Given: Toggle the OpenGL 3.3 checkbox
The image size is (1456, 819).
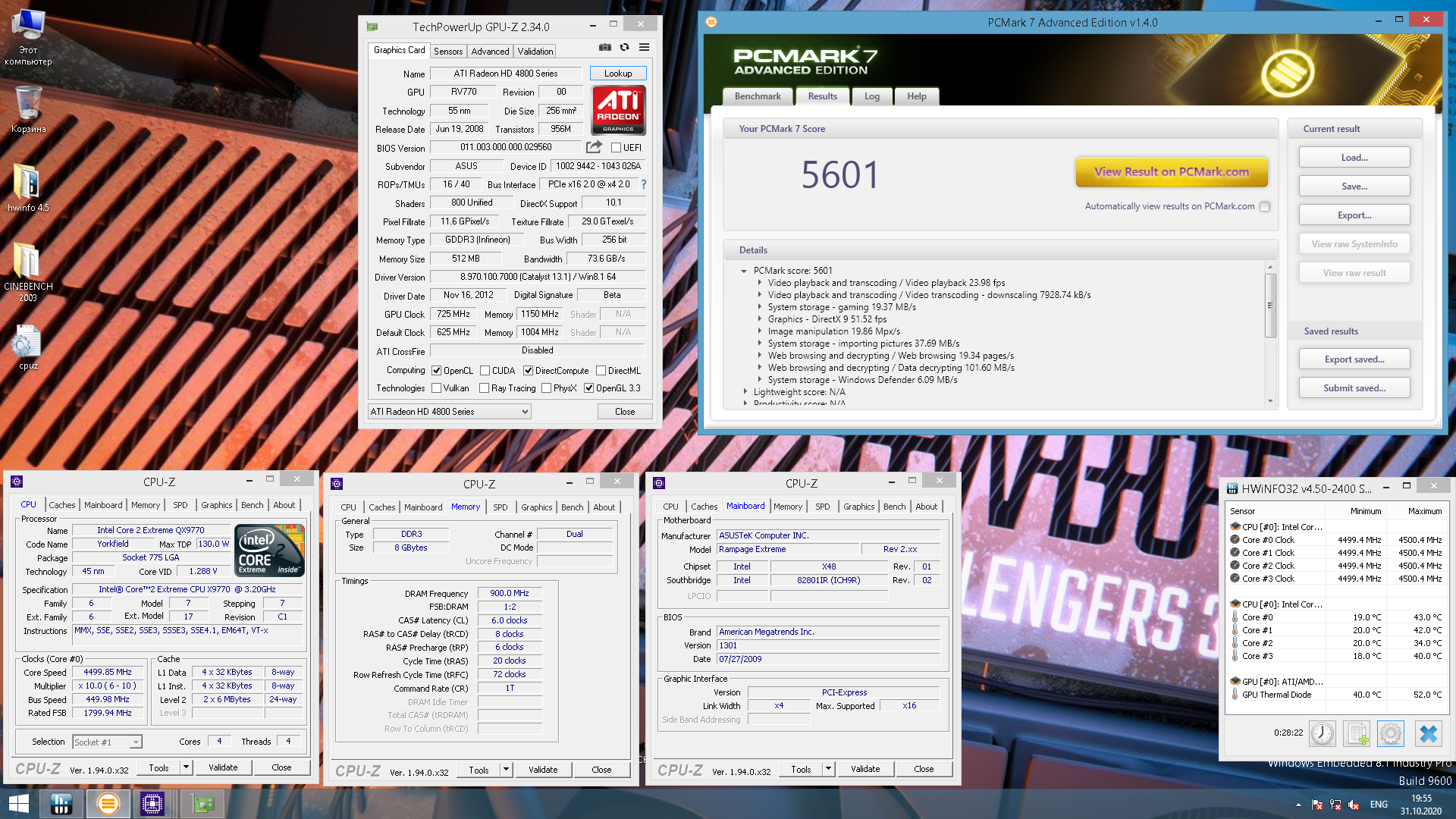Looking at the screenshot, I should click(x=588, y=388).
